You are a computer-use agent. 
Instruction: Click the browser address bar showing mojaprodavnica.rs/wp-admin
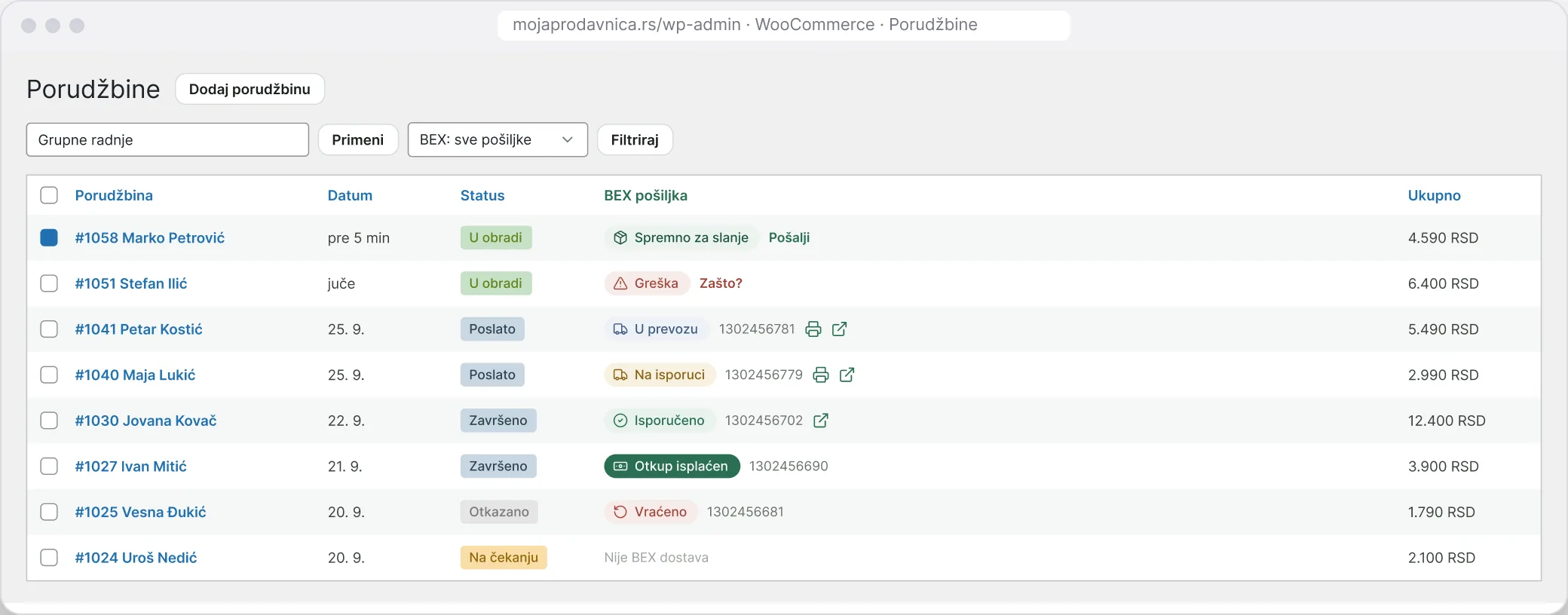click(x=784, y=25)
